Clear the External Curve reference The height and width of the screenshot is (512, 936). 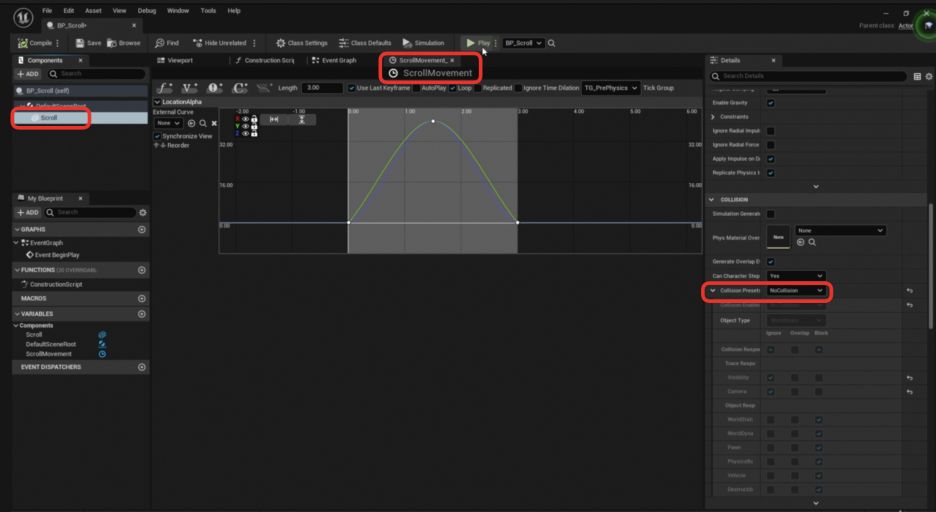coord(214,124)
